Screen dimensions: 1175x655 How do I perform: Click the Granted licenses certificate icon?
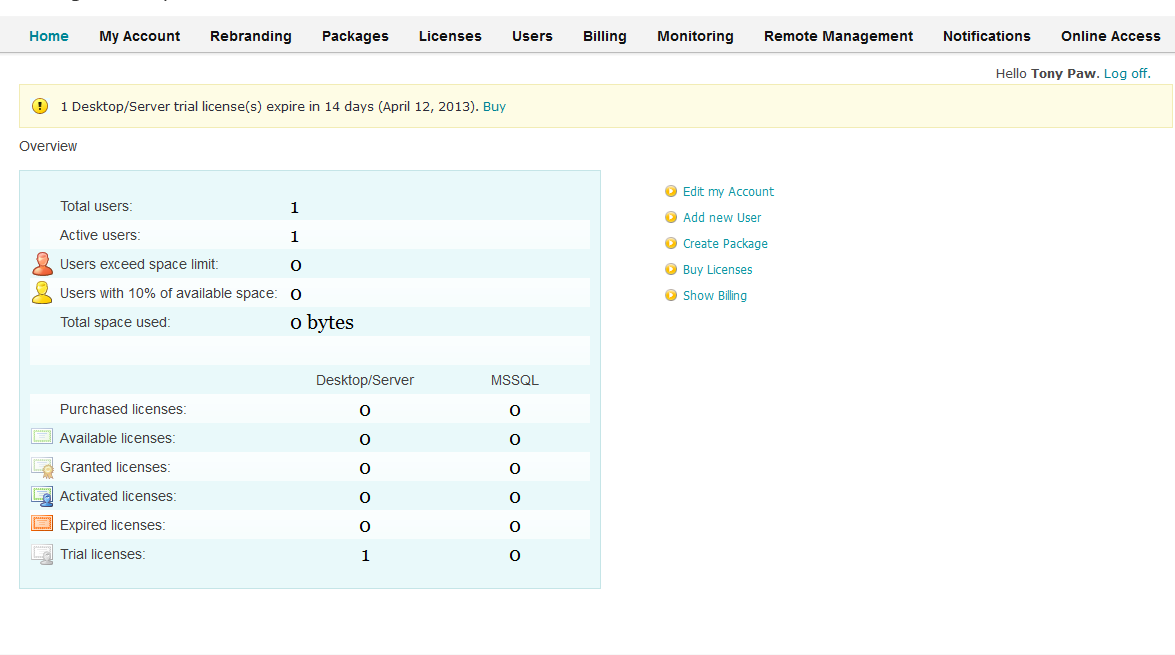(42, 467)
